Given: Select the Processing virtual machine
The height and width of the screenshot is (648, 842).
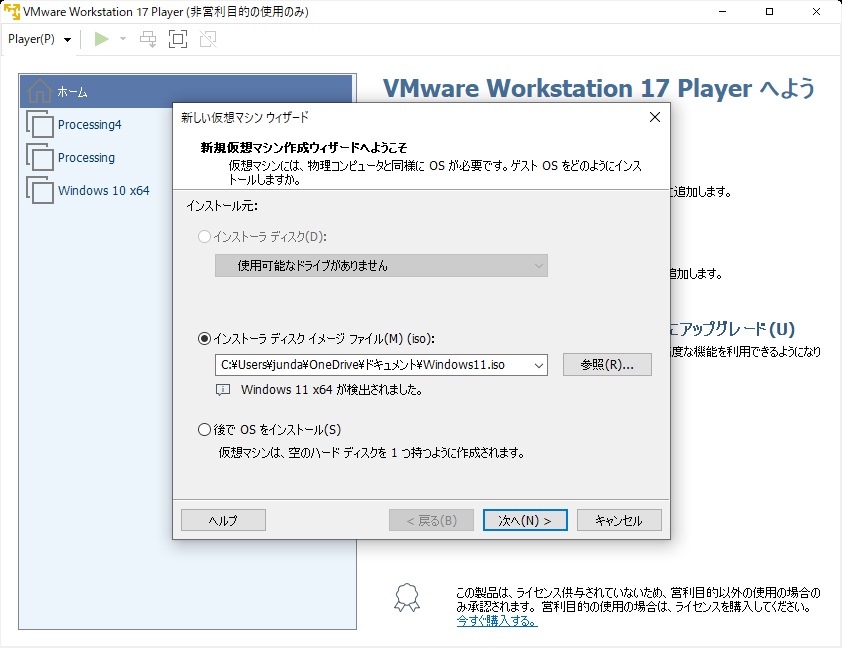Looking at the screenshot, I should 86,158.
